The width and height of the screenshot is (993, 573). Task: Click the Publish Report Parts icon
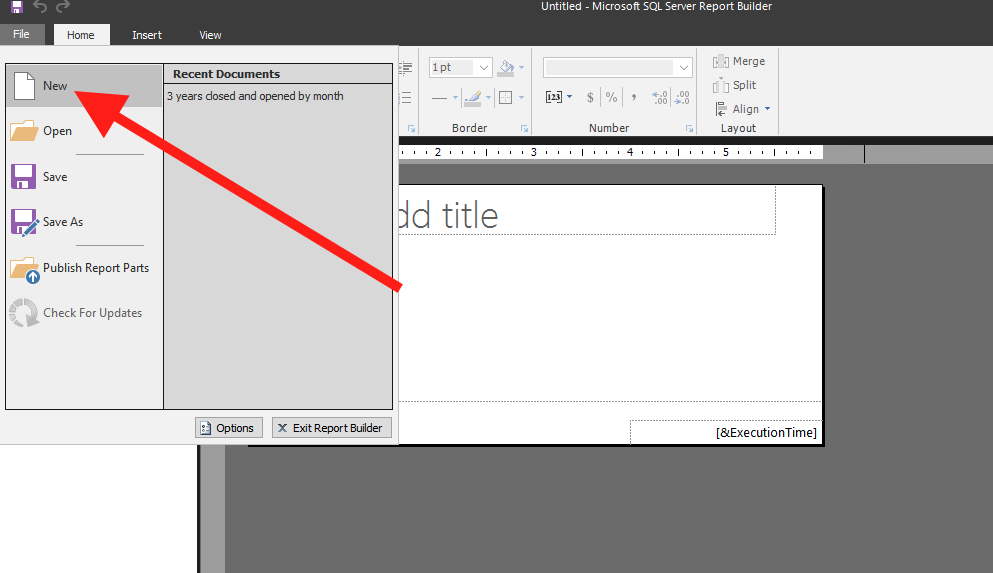tap(24, 269)
